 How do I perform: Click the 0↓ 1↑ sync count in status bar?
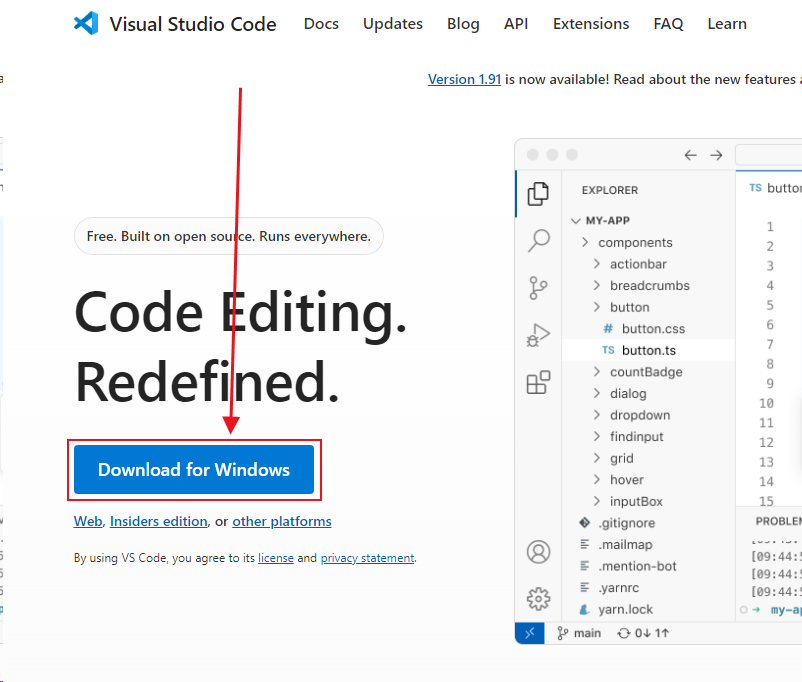652,633
